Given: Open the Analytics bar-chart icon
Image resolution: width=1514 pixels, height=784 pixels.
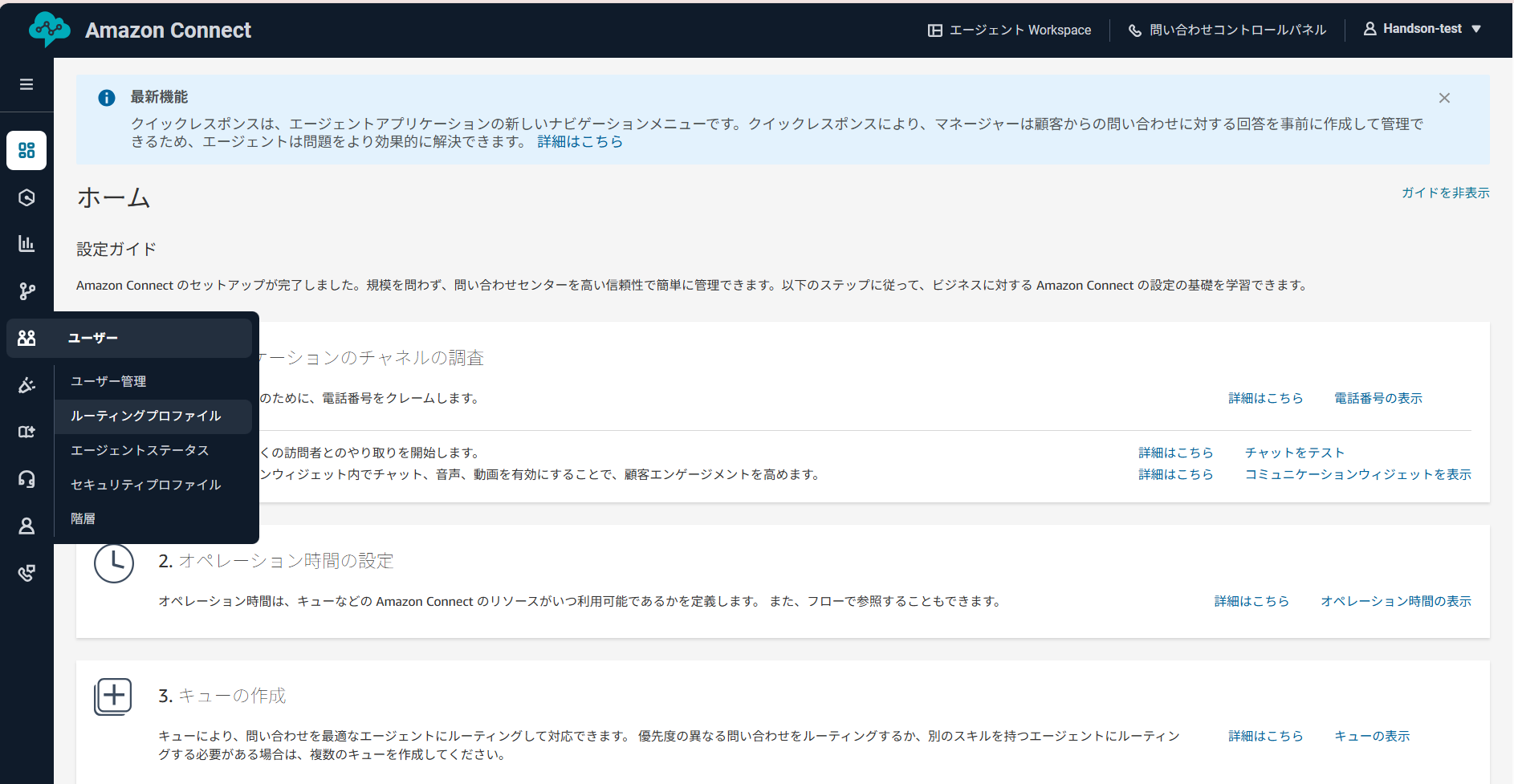Looking at the screenshot, I should 26,243.
